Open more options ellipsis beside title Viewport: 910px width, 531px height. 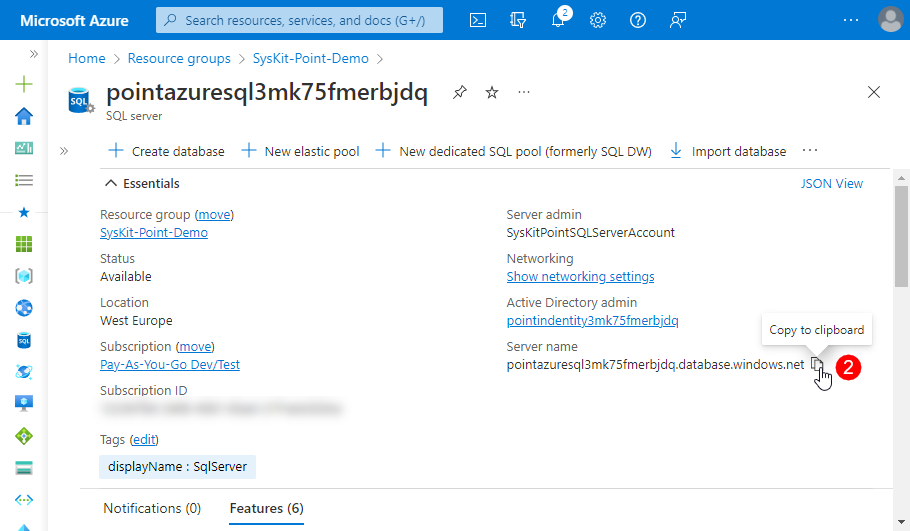click(523, 92)
